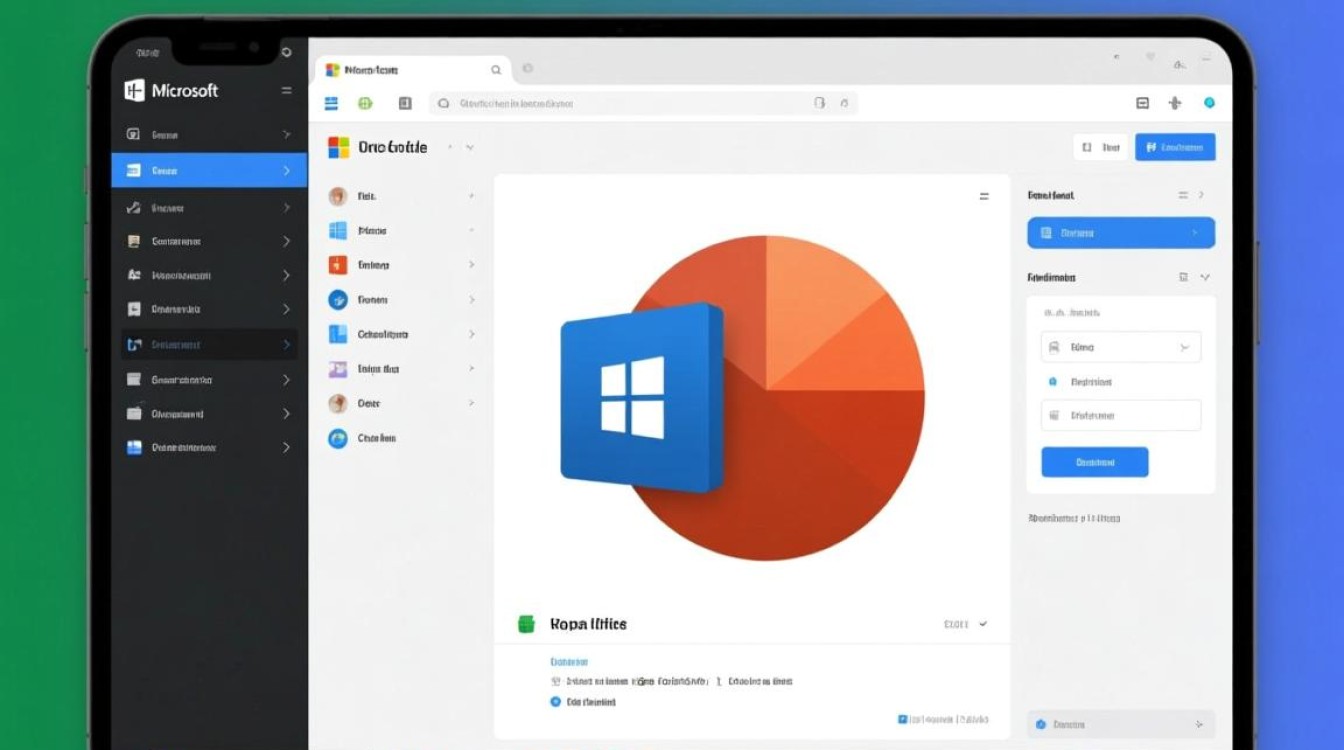
Task: Toggle the blue checkbox at the card's bottom right
Action: click(902, 719)
